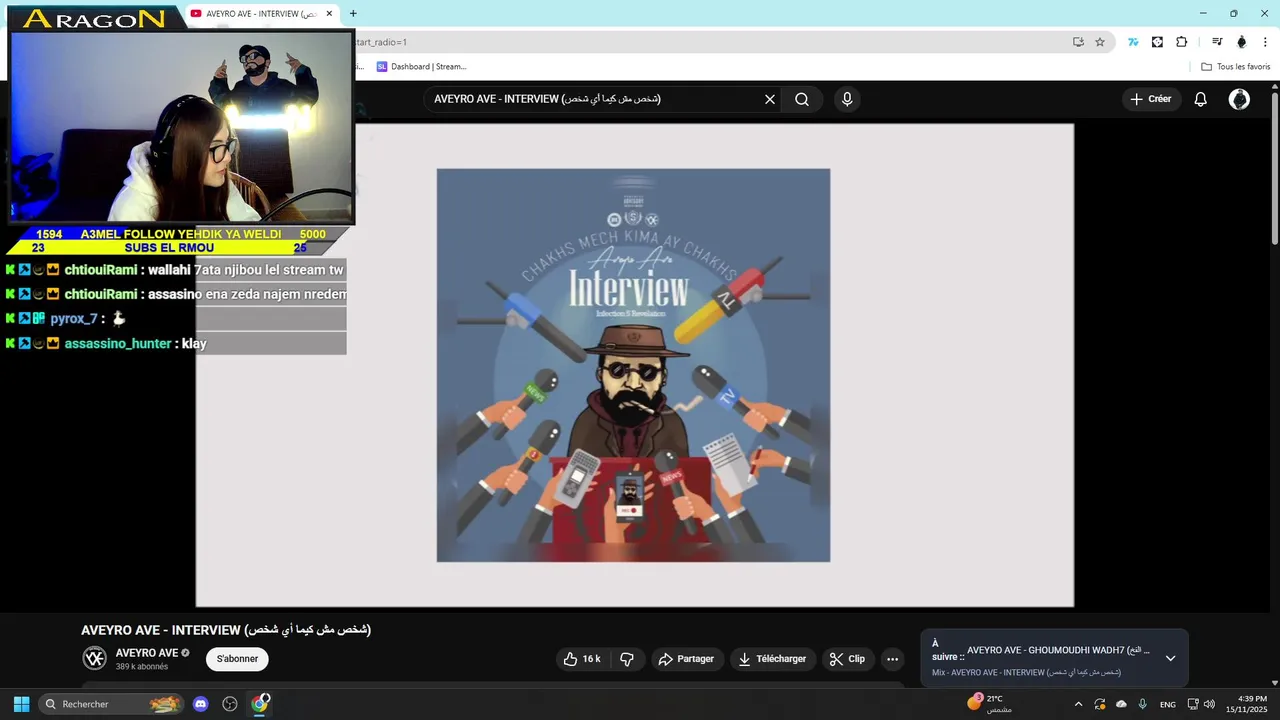
Task: Switch the ENG input language indicator
Action: [x=1168, y=704]
